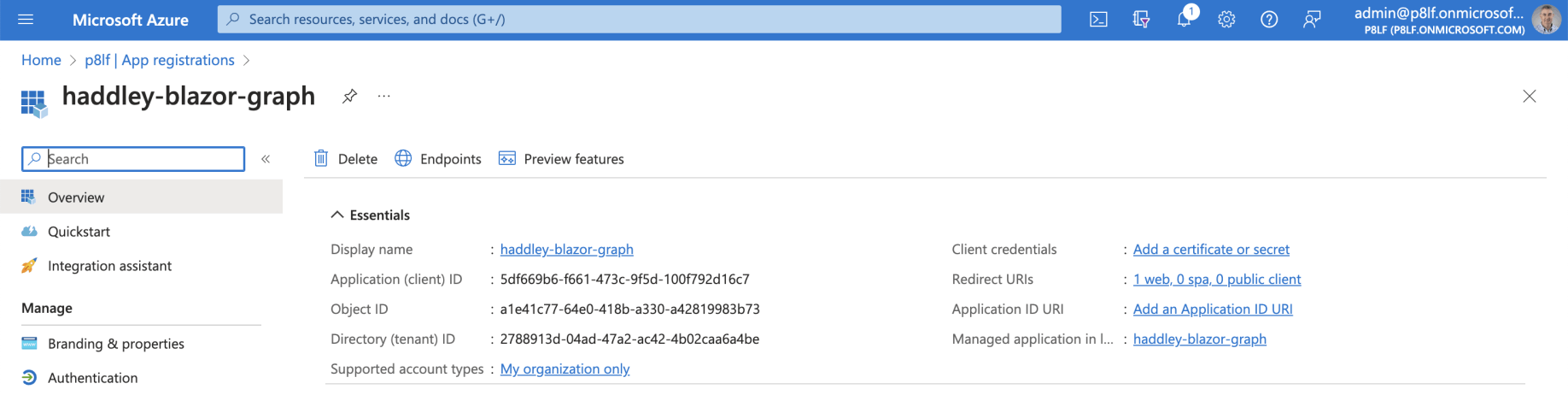Click Add an Application ID URI link

(x=1212, y=310)
